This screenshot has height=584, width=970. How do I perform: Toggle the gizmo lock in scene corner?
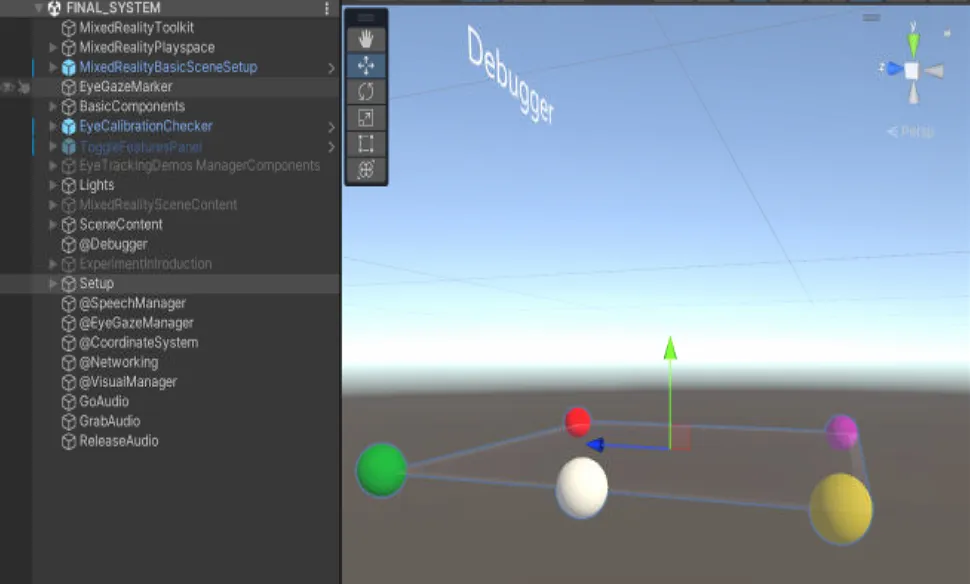point(946,33)
